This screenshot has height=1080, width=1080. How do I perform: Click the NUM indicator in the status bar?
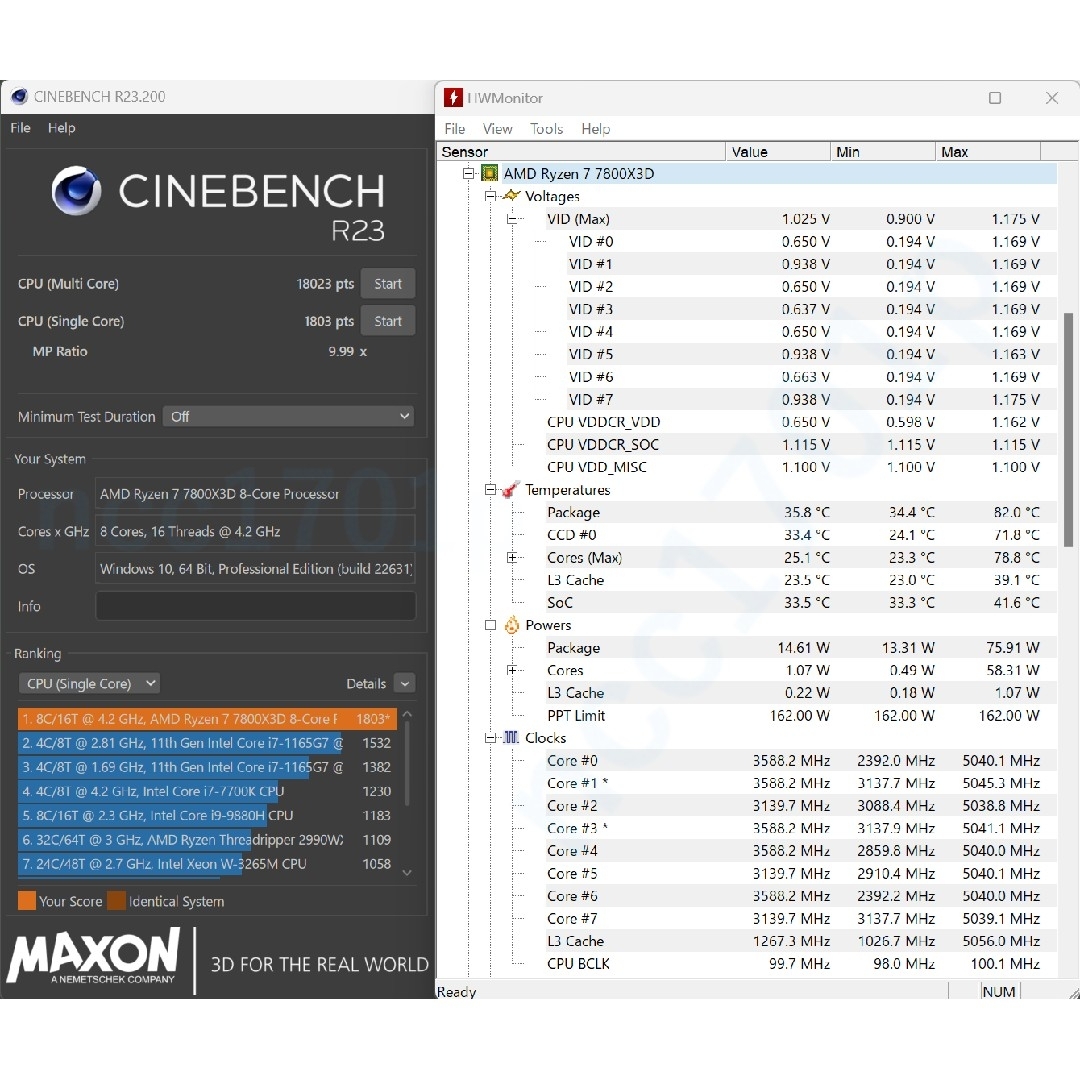coord(999,992)
